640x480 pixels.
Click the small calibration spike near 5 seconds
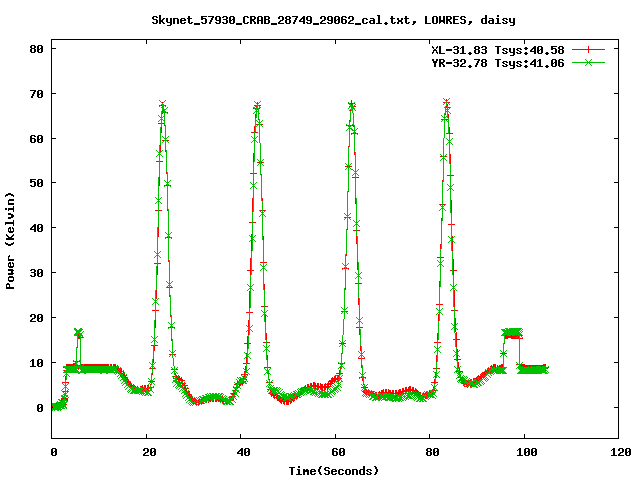tap(78, 333)
